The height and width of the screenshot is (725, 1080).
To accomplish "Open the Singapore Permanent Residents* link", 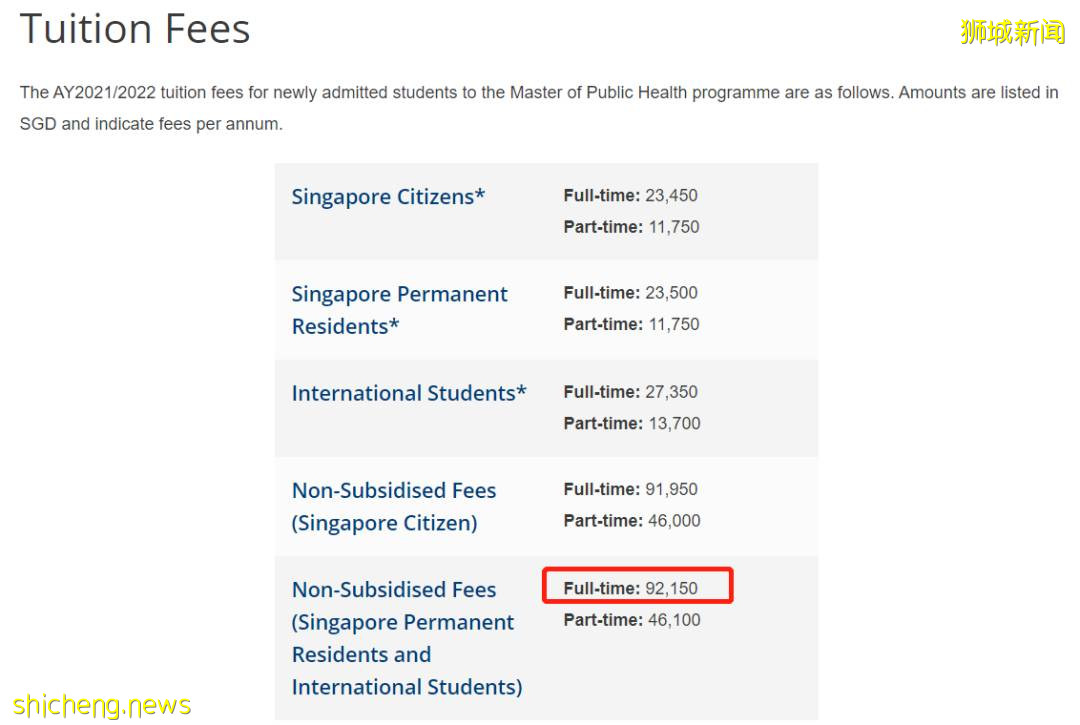I will pyautogui.click(x=399, y=310).
